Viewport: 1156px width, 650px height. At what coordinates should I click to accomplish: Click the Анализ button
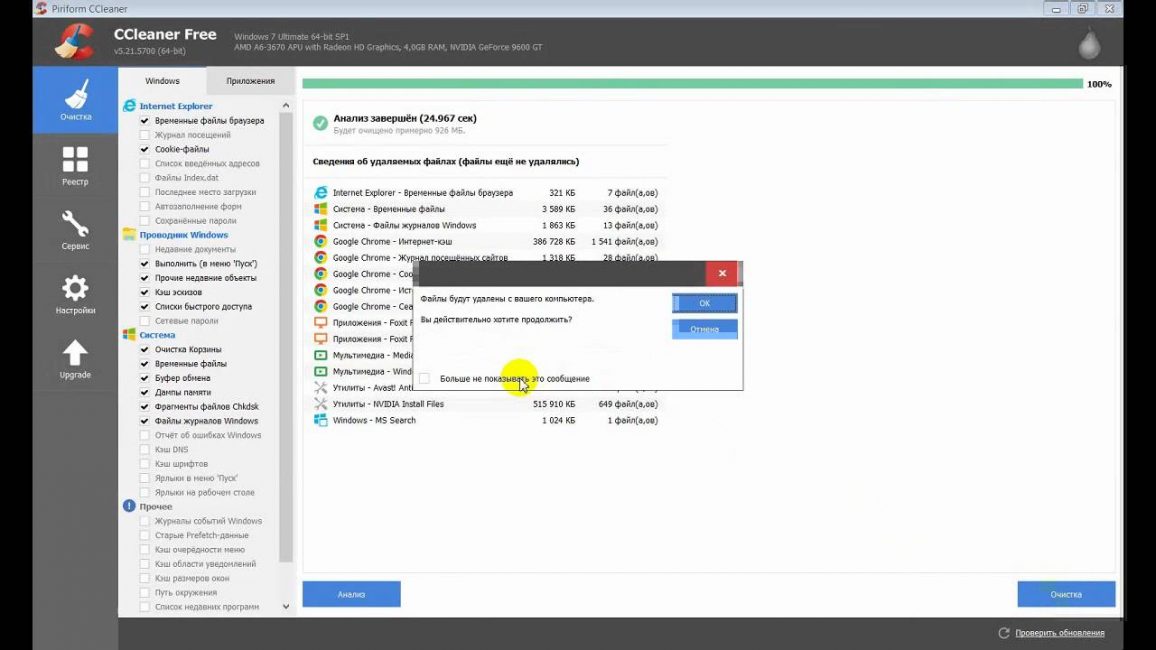click(x=352, y=594)
